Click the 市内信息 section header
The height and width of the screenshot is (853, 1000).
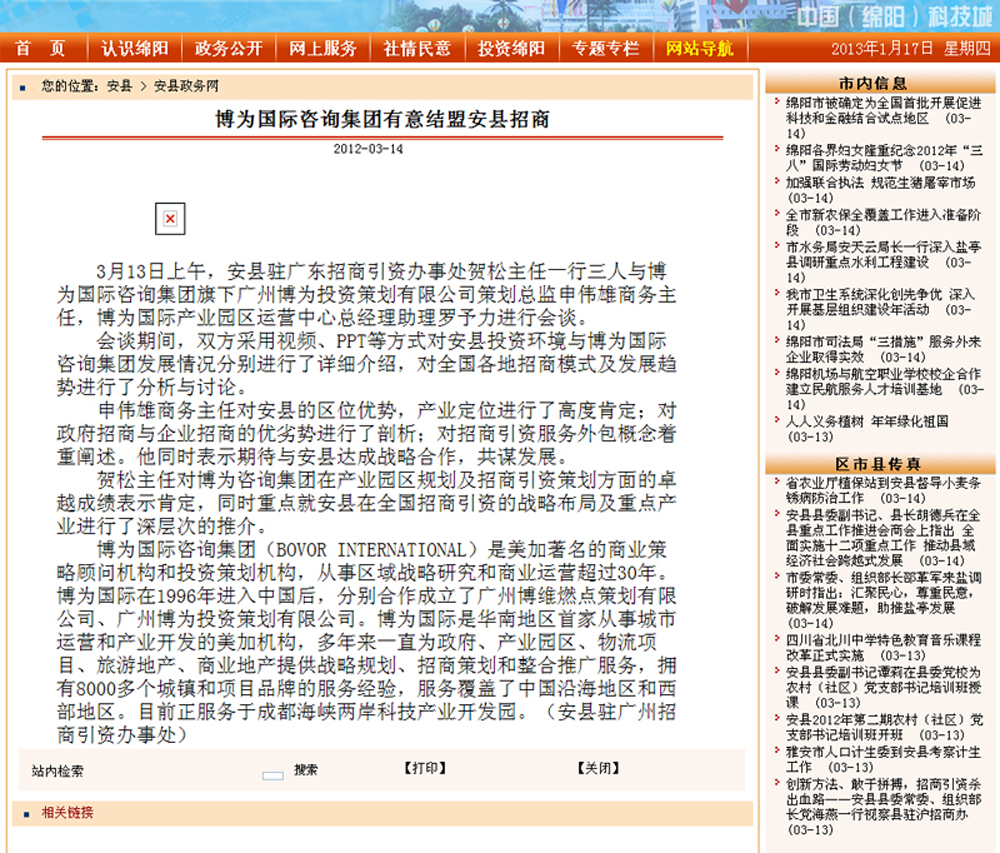tap(872, 84)
